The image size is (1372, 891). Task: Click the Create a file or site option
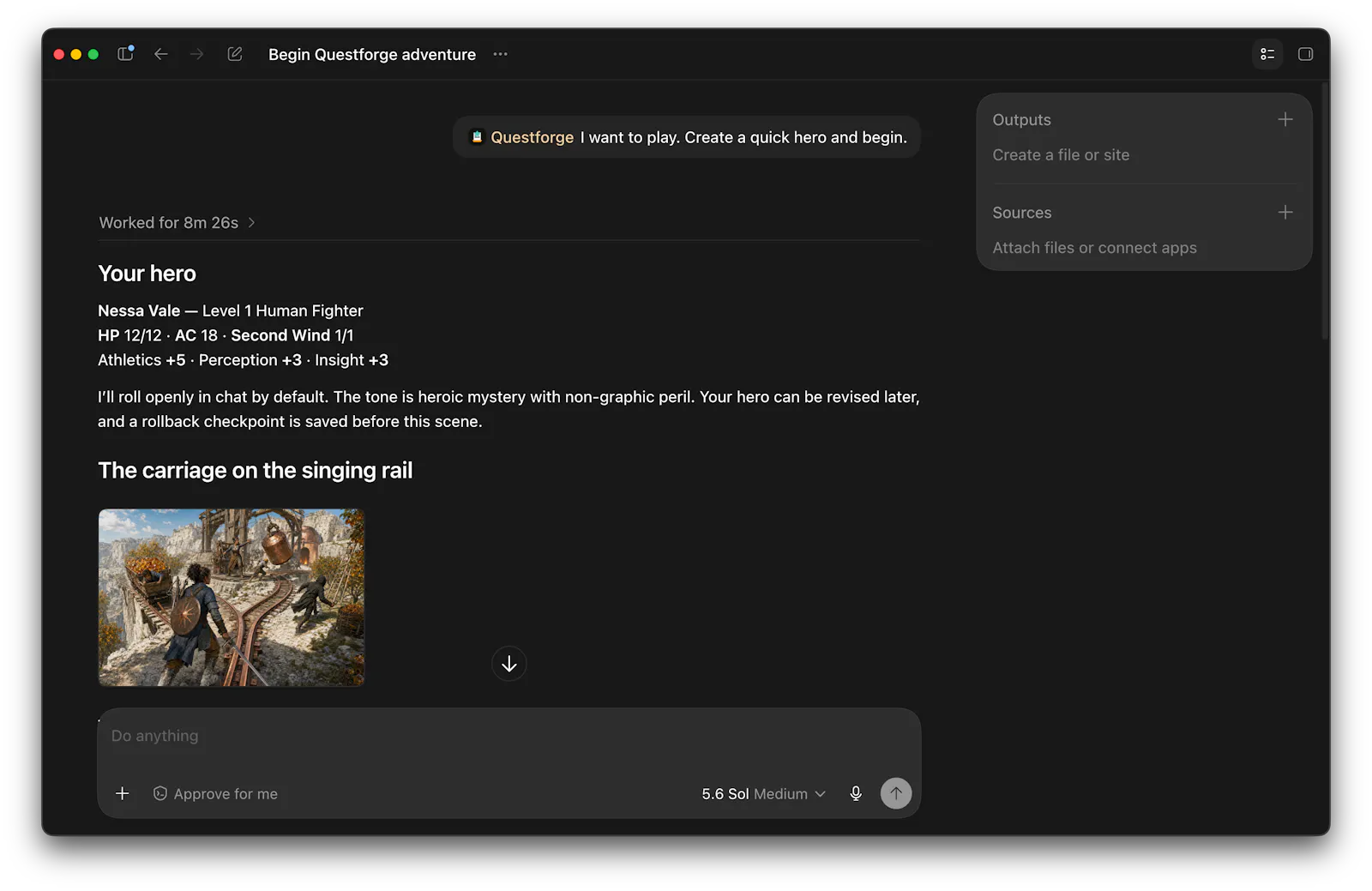coord(1061,155)
